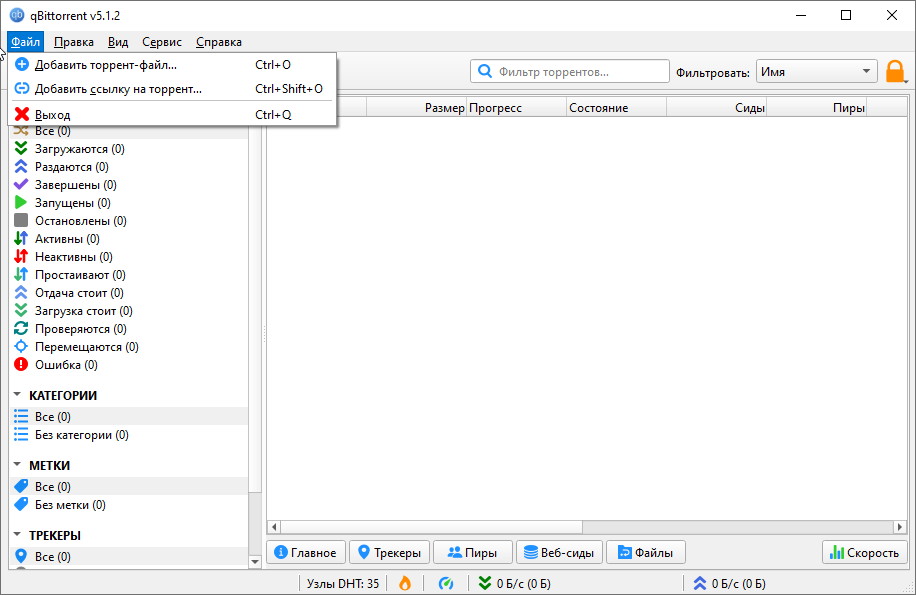916x595 pixels.
Task: Click the icon beside Перемещаются
Action: pos(21,346)
